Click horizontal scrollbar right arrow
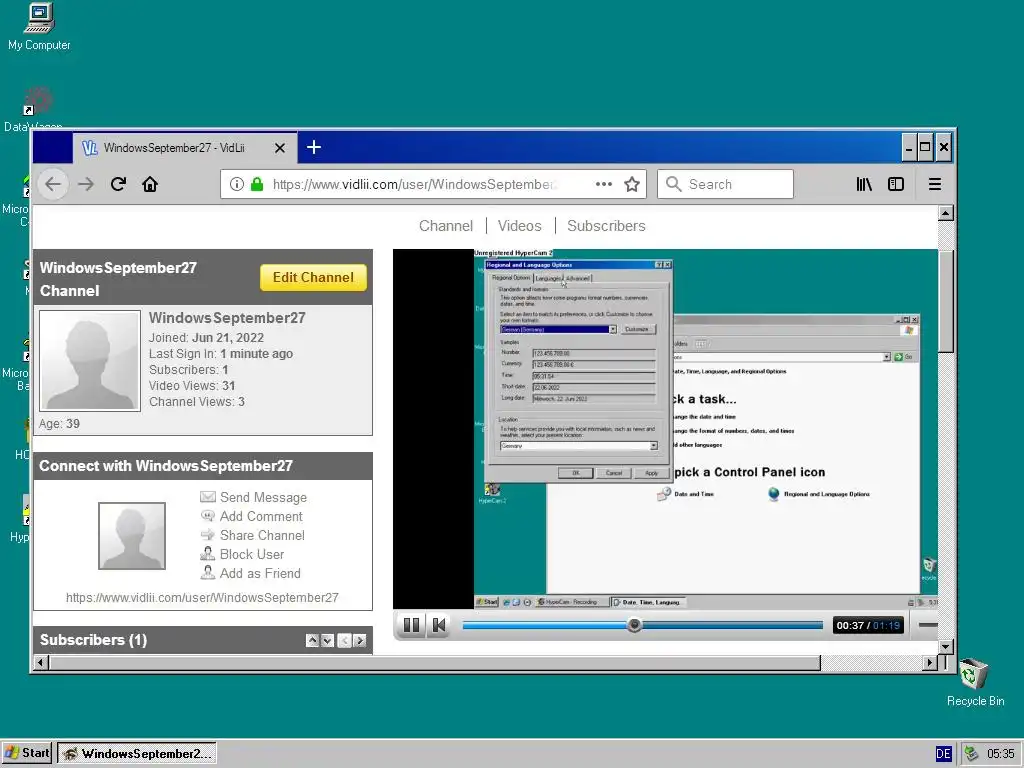Image resolution: width=1024 pixels, height=768 pixels. click(x=930, y=663)
